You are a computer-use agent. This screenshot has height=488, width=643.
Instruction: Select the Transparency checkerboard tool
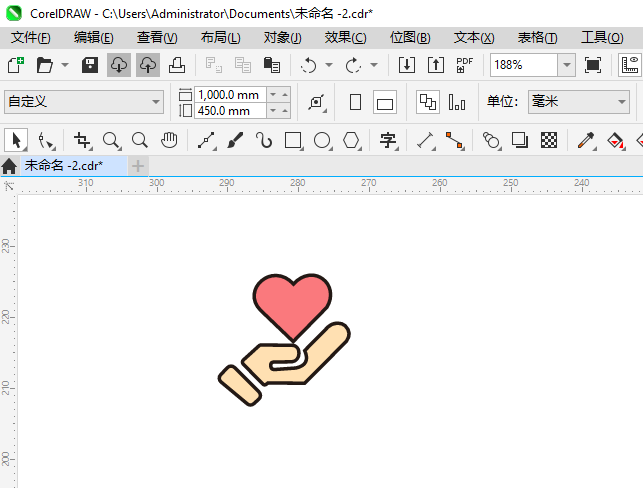pos(549,140)
